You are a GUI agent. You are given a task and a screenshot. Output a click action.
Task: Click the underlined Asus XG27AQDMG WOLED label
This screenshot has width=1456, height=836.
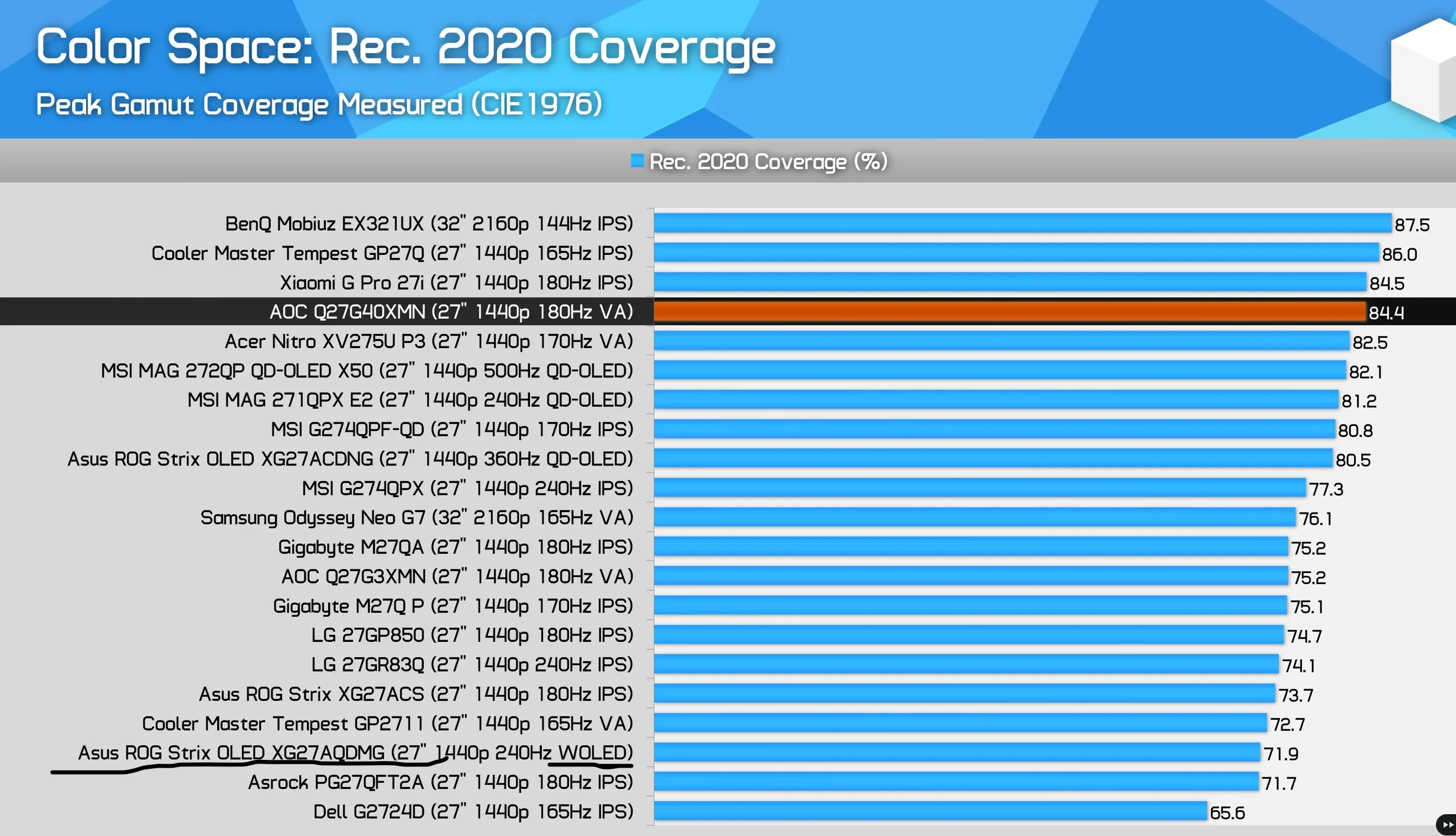pos(355,753)
